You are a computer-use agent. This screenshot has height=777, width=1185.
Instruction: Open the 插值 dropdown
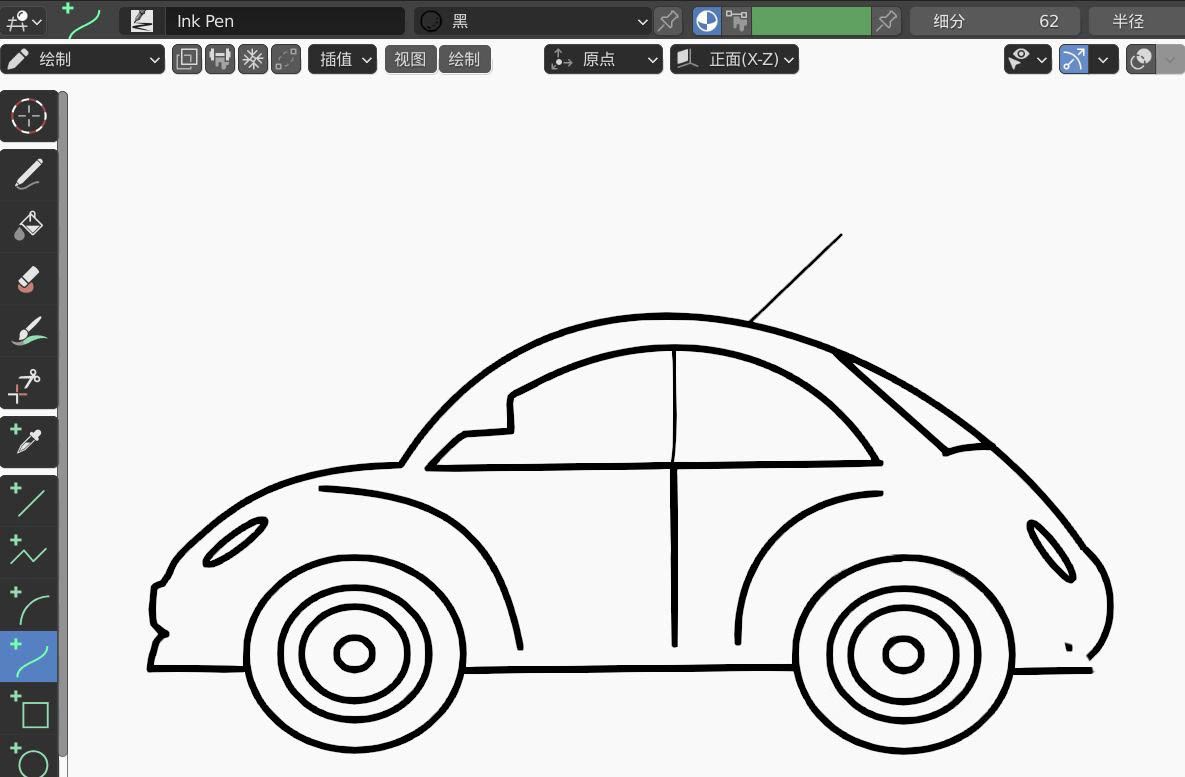click(x=342, y=59)
